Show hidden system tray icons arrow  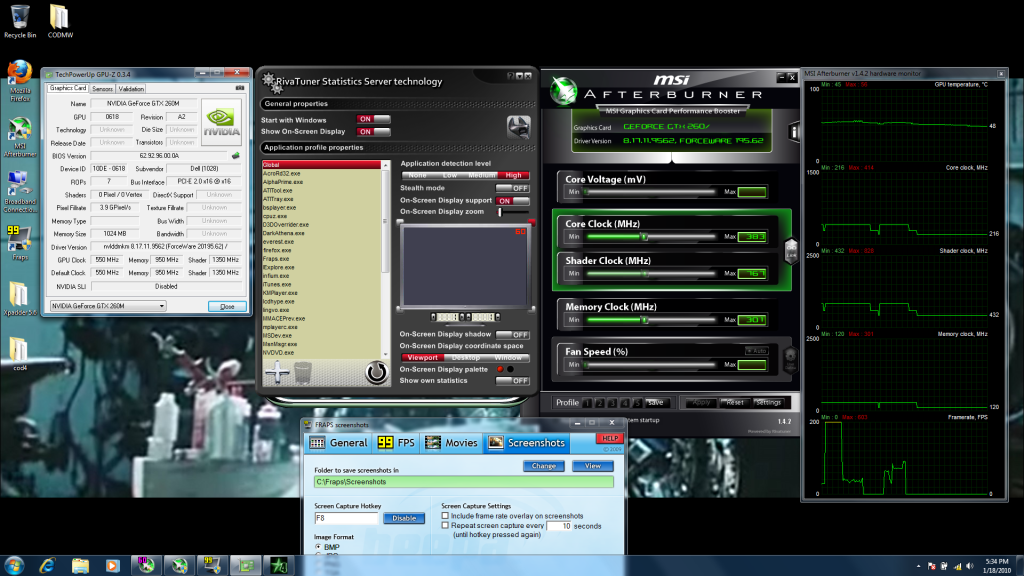click(918, 566)
